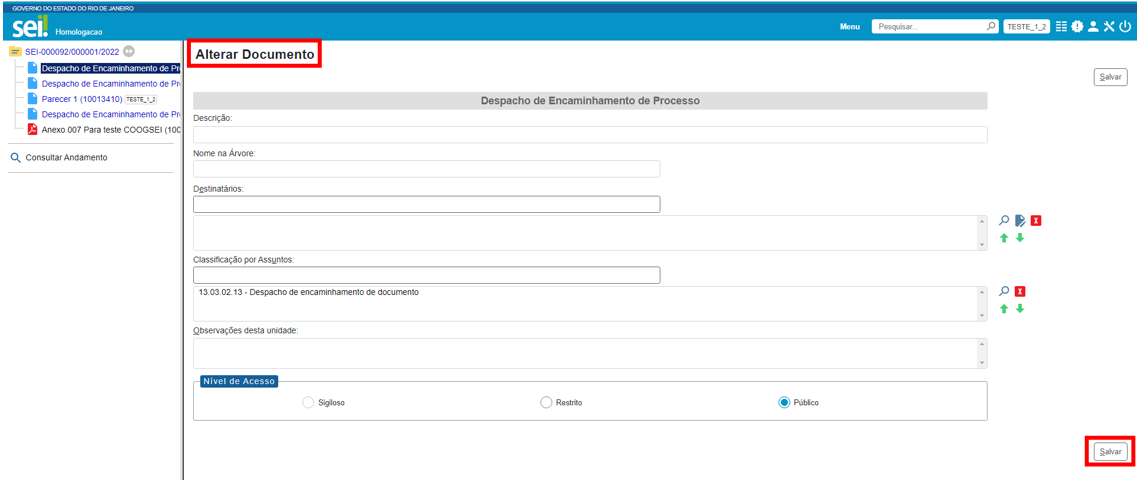The image size is (1137, 480).
Task: Choose the Restrito access level
Action: click(x=546, y=402)
